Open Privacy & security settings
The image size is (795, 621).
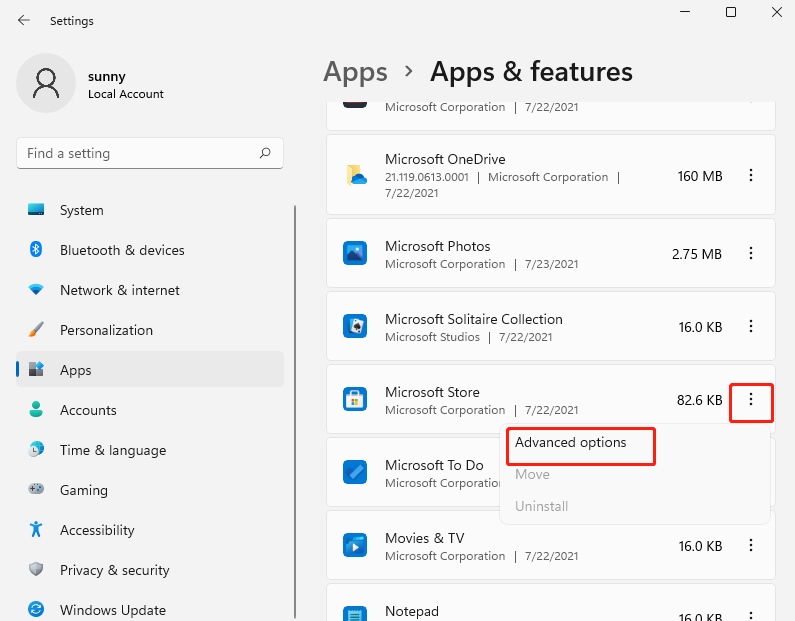pos(150,570)
